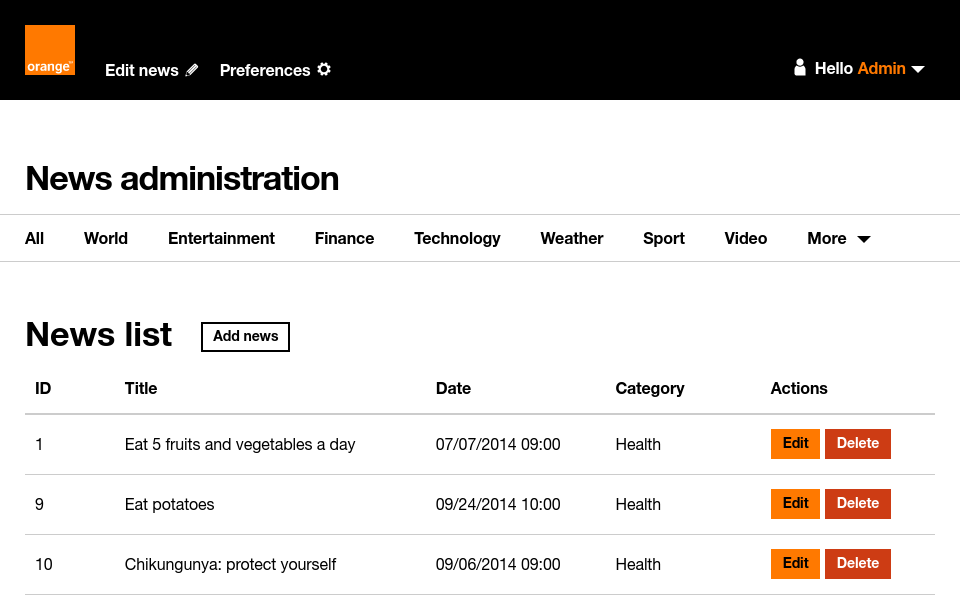Click the Orange logo in header
Image resolution: width=960 pixels, height=600 pixels.
pos(50,50)
